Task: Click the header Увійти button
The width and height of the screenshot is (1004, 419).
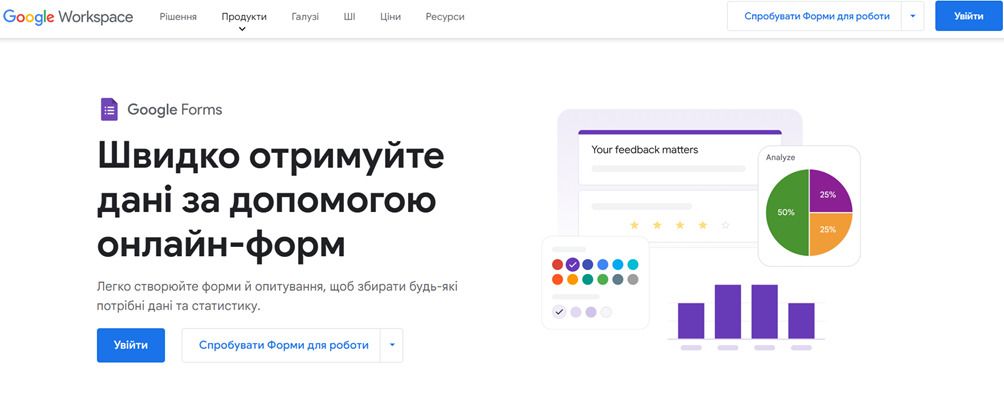Action: (x=969, y=16)
